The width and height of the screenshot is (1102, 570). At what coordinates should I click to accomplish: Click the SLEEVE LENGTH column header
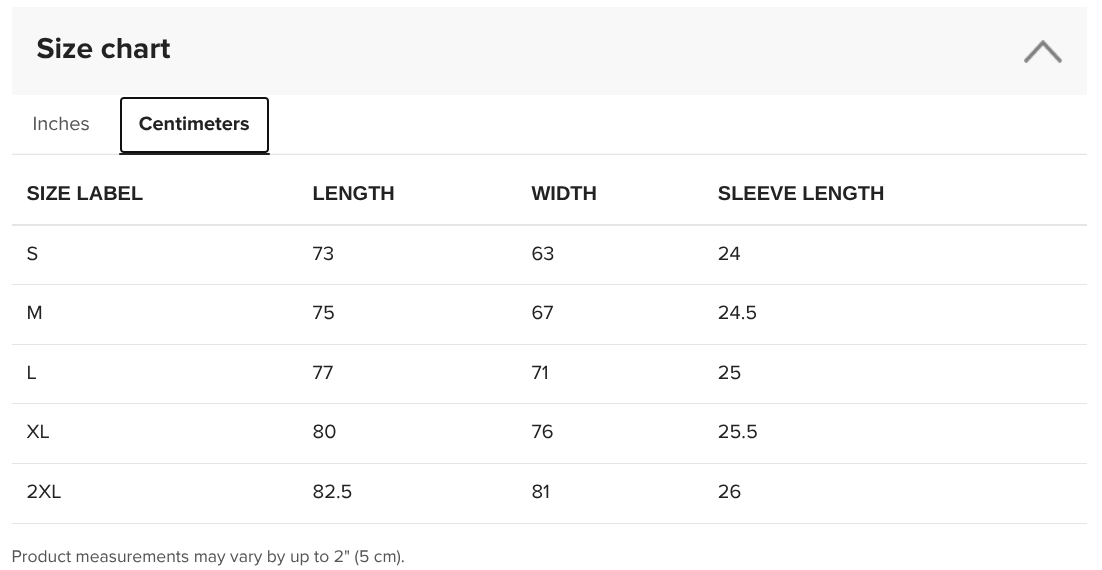click(800, 193)
